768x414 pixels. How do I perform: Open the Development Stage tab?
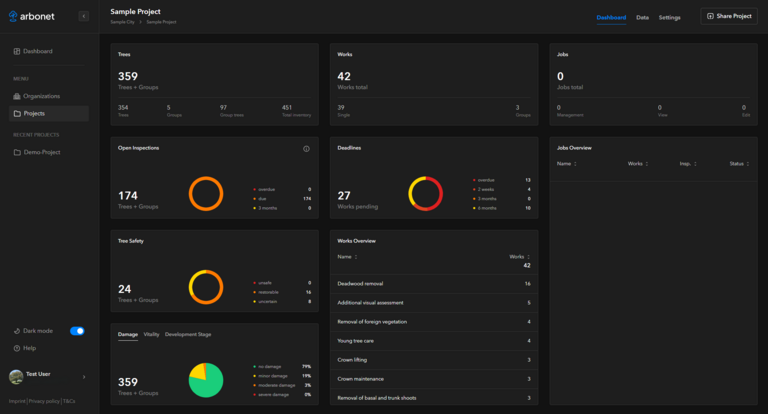click(x=188, y=334)
